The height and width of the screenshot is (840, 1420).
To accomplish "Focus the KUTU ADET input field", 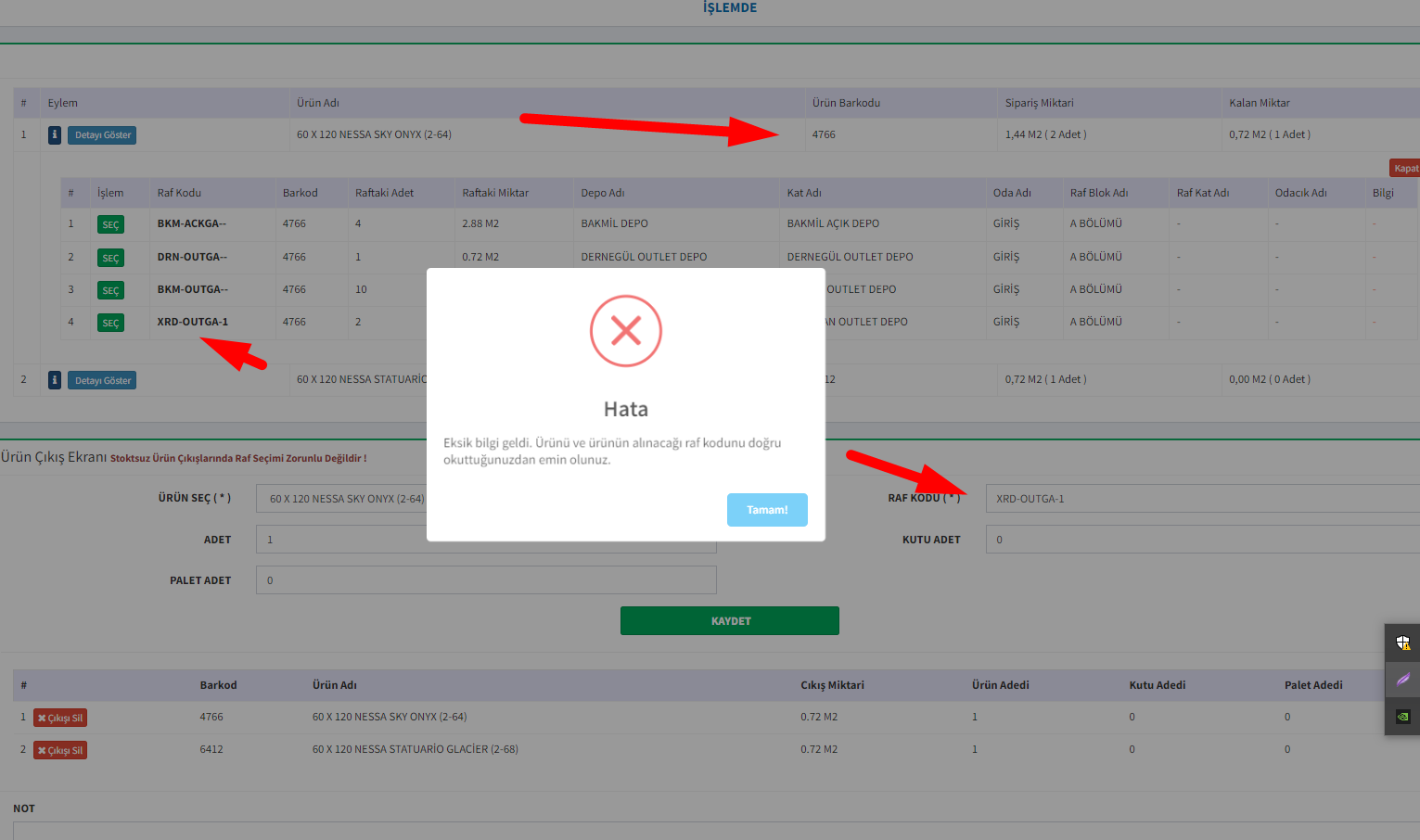I will coord(1201,540).
